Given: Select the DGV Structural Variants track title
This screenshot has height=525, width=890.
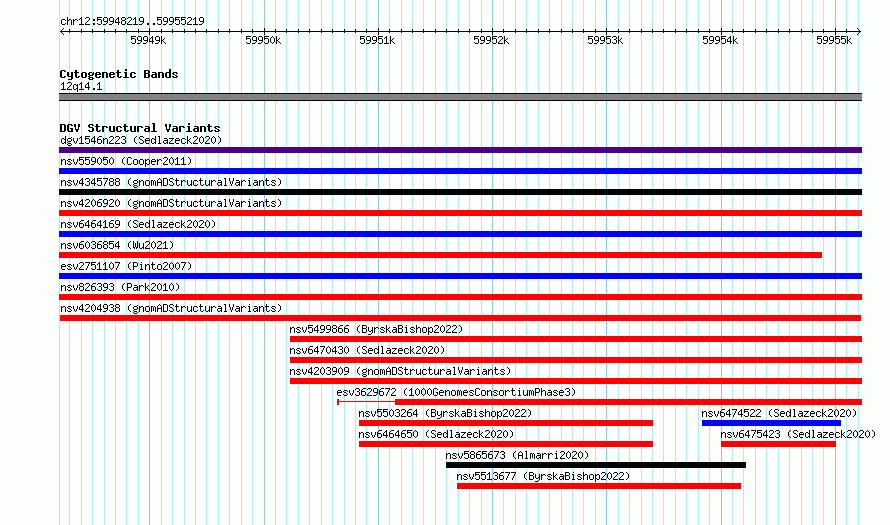Looking at the screenshot, I should [140, 128].
